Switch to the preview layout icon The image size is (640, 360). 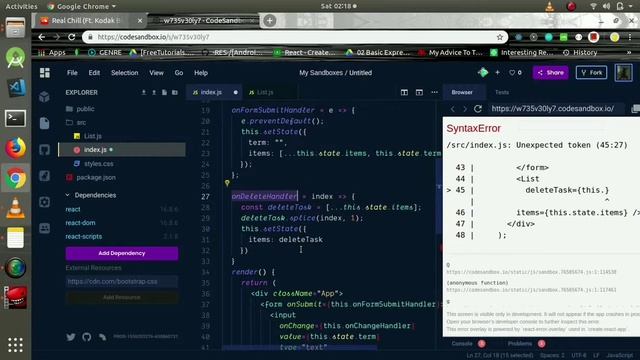pyautogui.click(x=419, y=93)
